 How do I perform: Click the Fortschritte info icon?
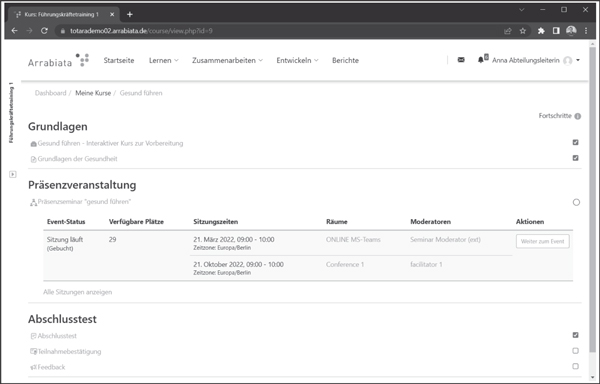[x=577, y=116]
